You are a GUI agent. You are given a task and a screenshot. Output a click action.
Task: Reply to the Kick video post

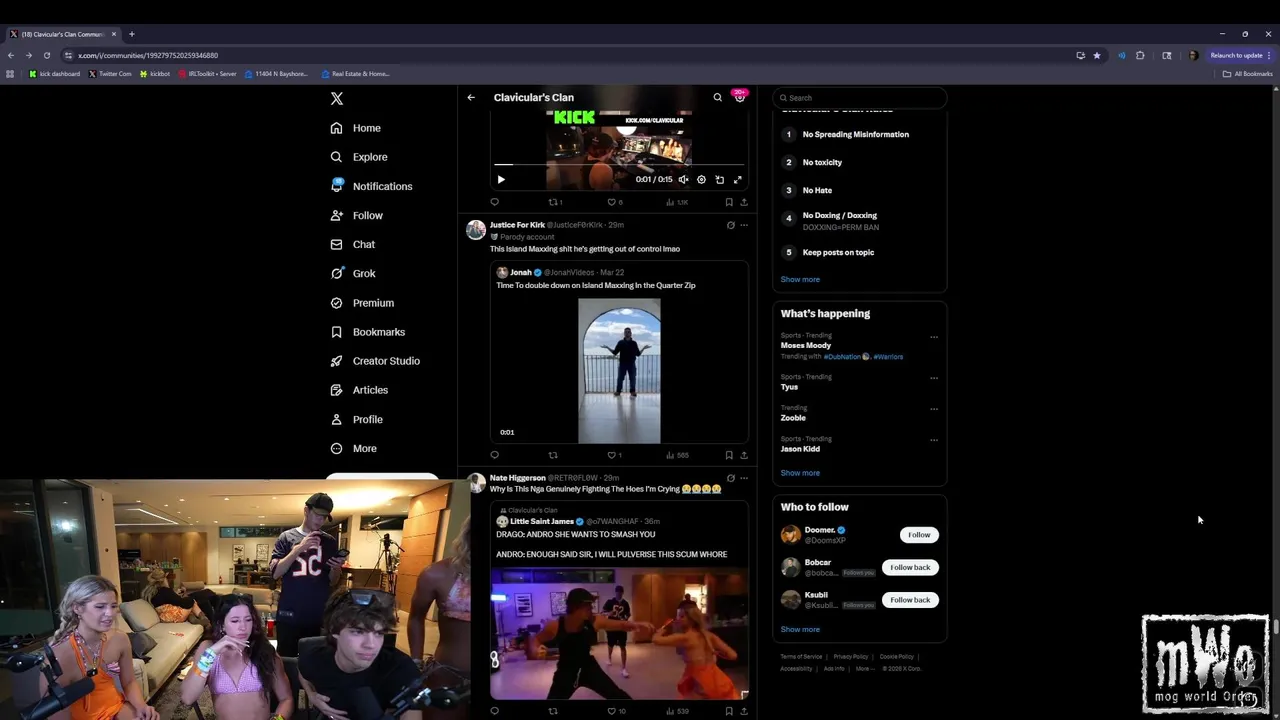[494, 202]
